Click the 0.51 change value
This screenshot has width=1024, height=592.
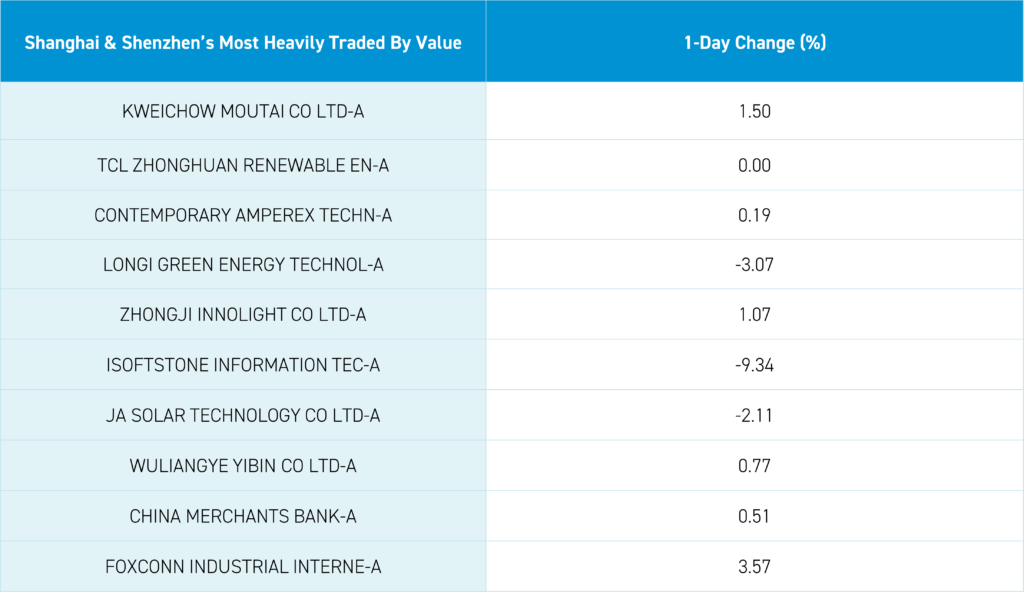pos(754,516)
